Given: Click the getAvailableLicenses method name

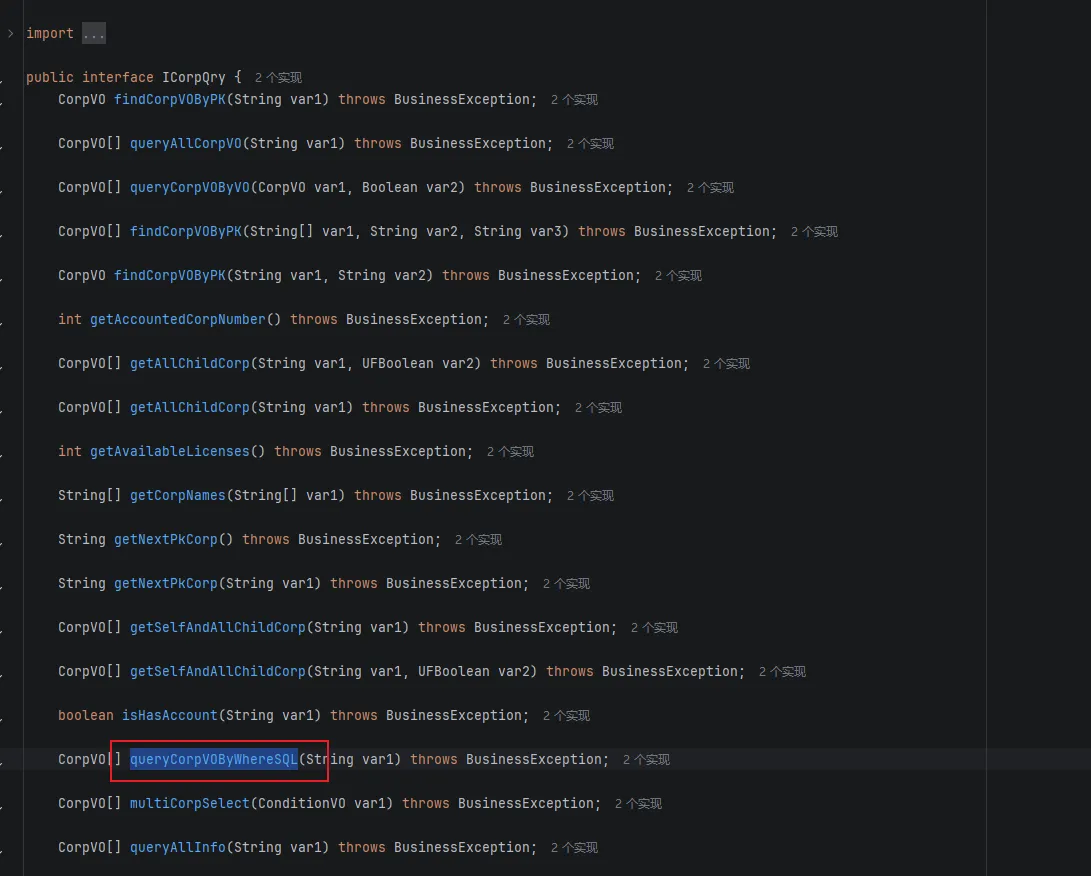Looking at the screenshot, I should [x=169, y=452].
